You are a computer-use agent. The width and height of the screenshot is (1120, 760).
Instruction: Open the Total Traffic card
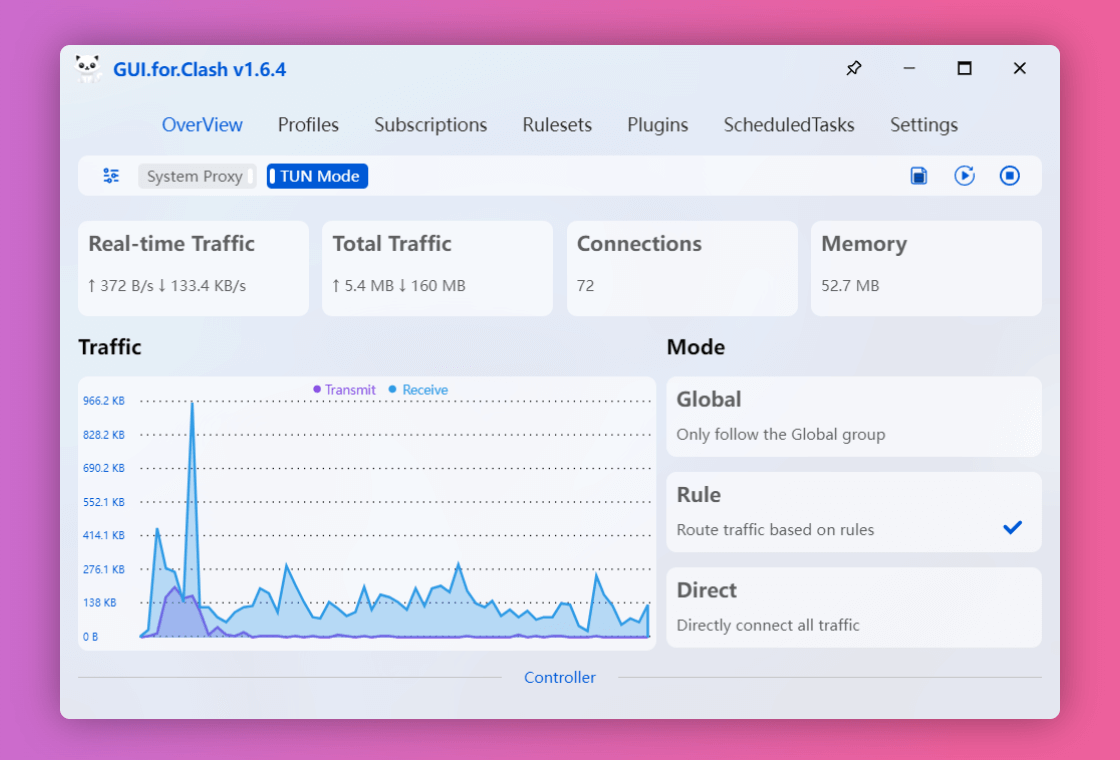pos(437,268)
